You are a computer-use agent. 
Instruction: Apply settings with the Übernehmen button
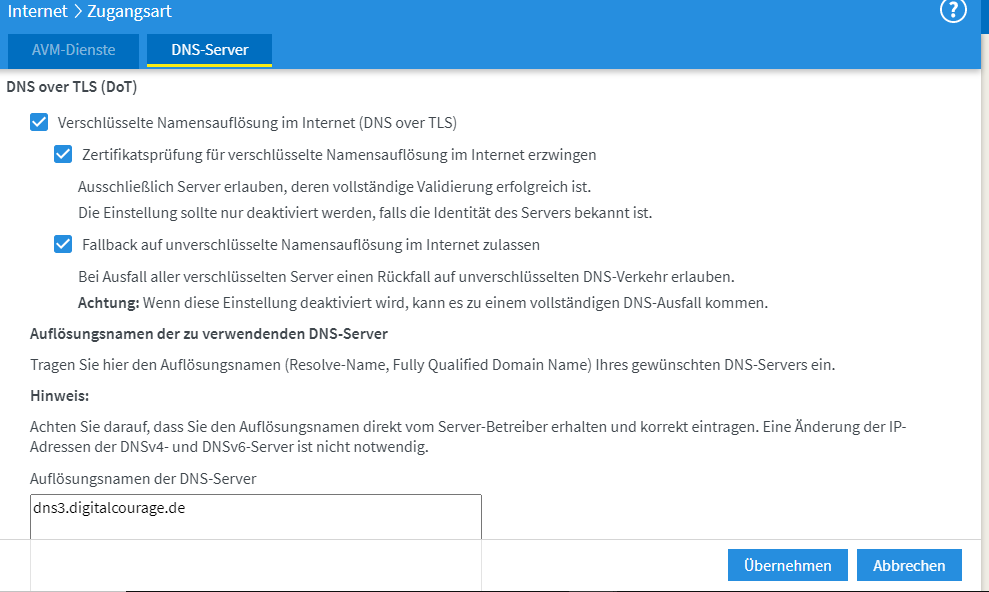point(787,566)
